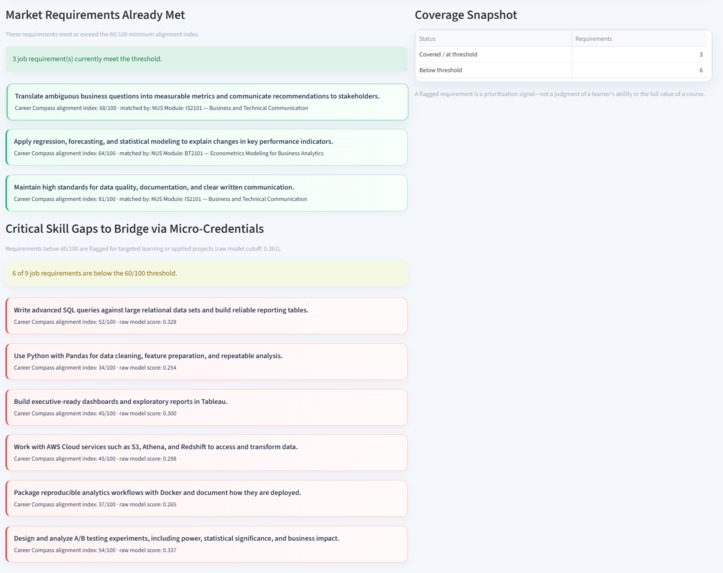Screen dimensions: 723x573
Task: Click the raw model score 0.337 line
Action: click(x=95, y=550)
